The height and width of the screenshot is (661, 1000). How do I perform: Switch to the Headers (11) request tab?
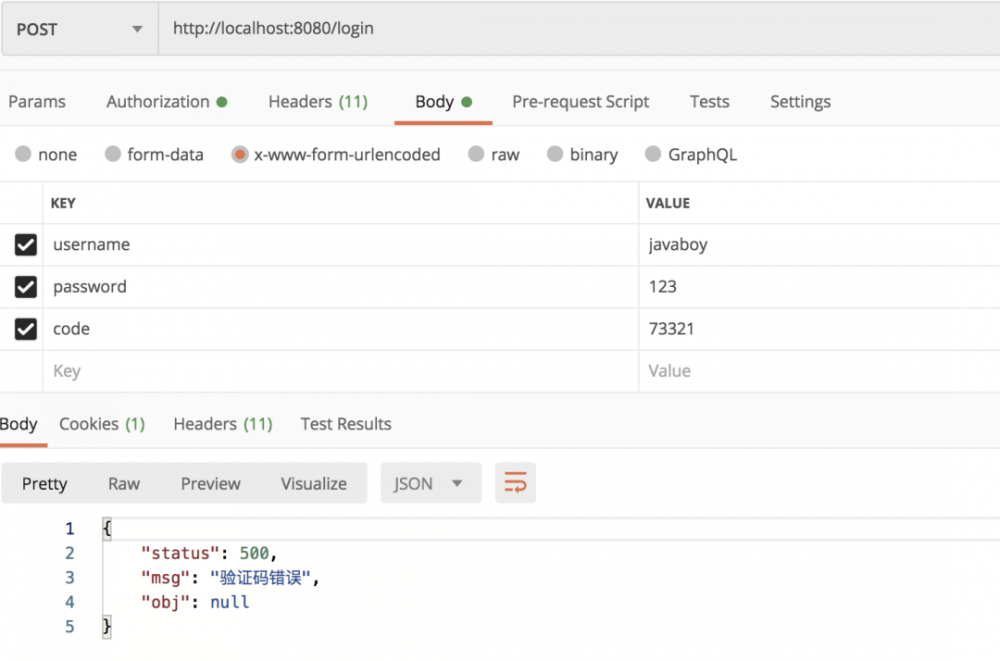[x=318, y=101]
